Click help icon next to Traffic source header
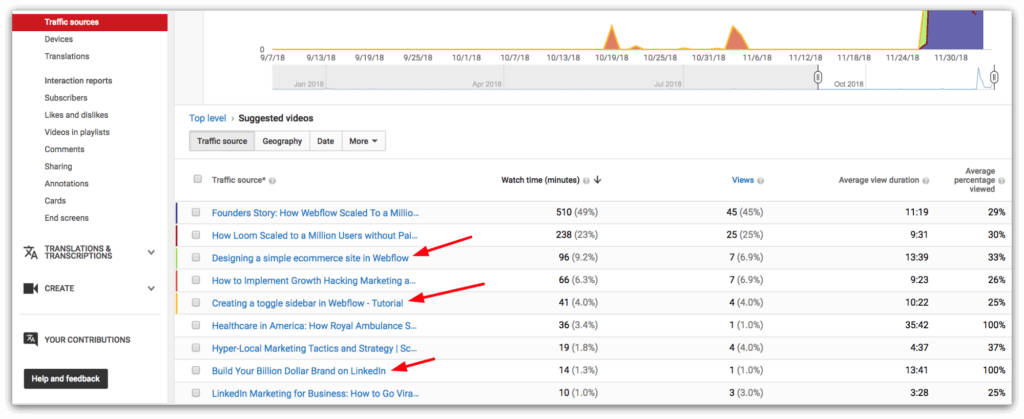This screenshot has width=1024, height=419. click(x=272, y=180)
